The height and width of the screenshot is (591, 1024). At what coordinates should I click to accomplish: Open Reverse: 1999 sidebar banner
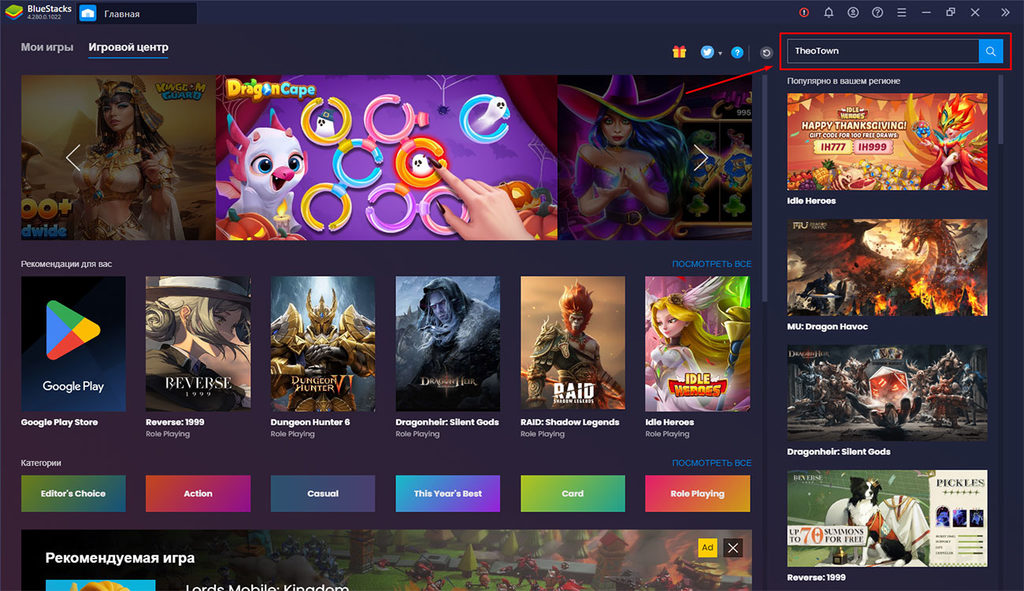(887, 518)
